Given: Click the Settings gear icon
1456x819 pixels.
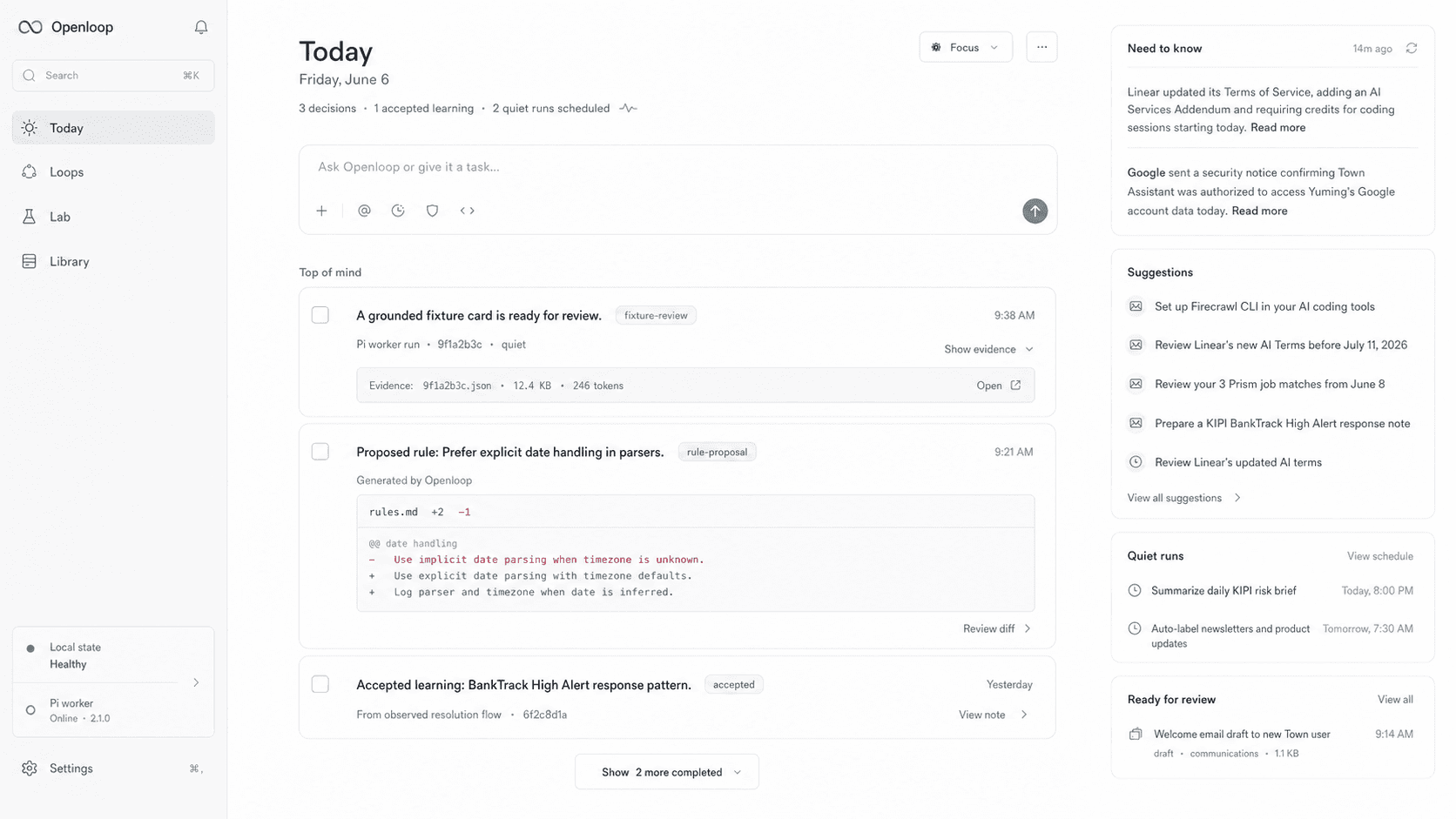Looking at the screenshot, I should (x=30, y=769).
